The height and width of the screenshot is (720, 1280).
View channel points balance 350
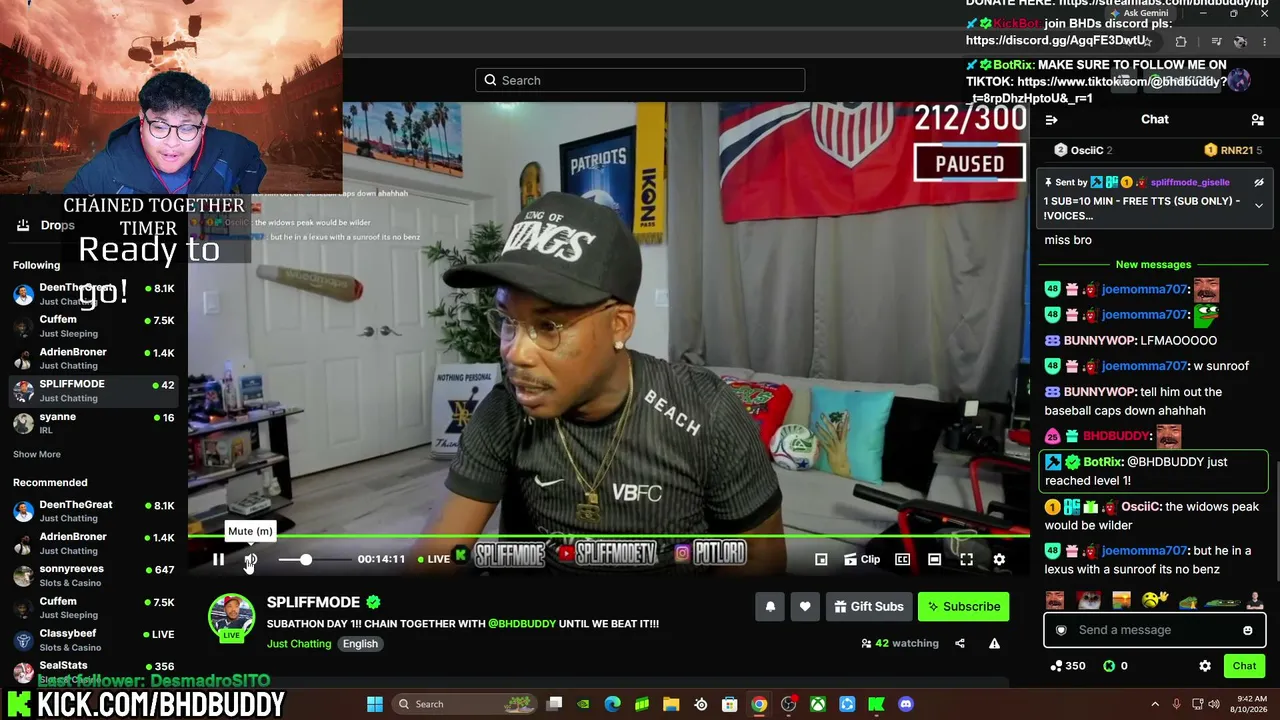1067,666
